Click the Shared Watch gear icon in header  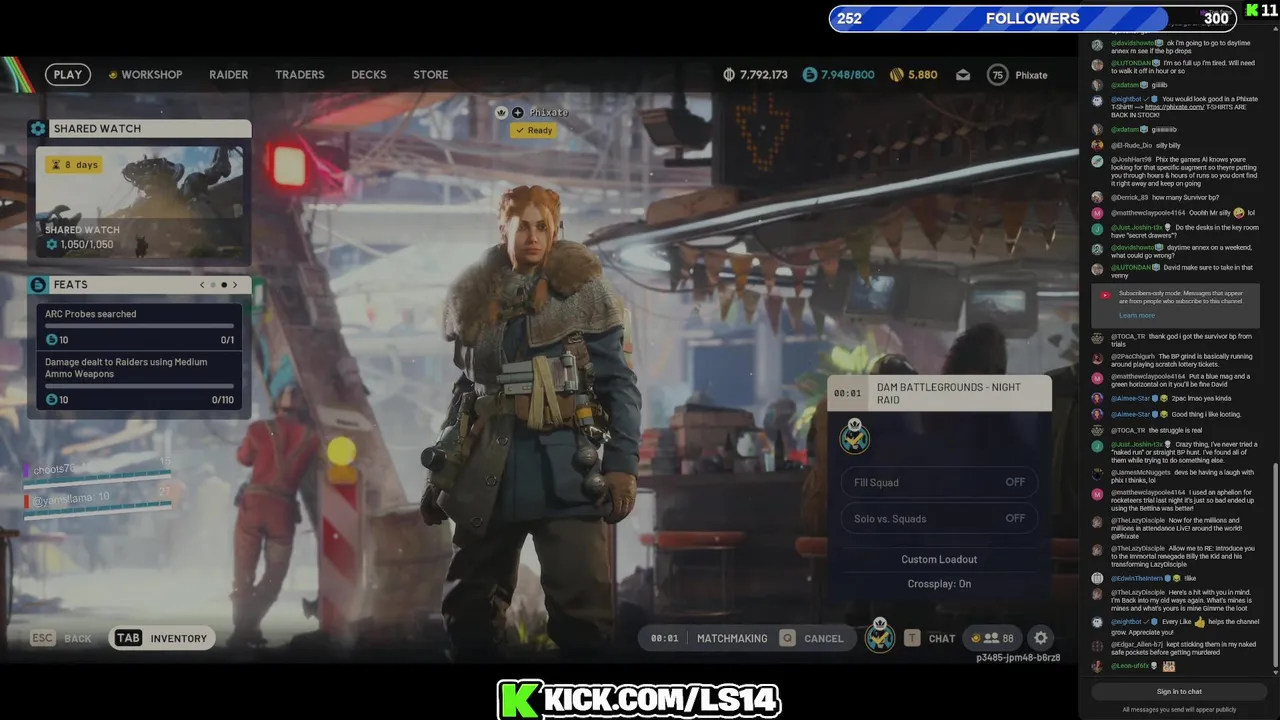coord(38,128)
